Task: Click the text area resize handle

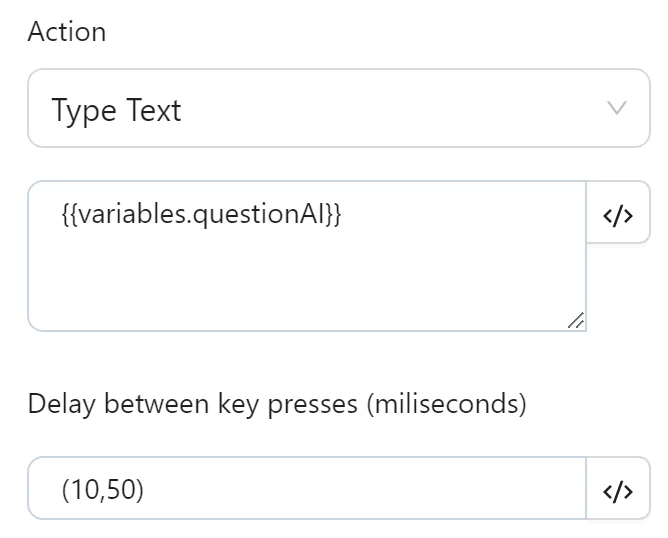Action: (x=575, y=320)
